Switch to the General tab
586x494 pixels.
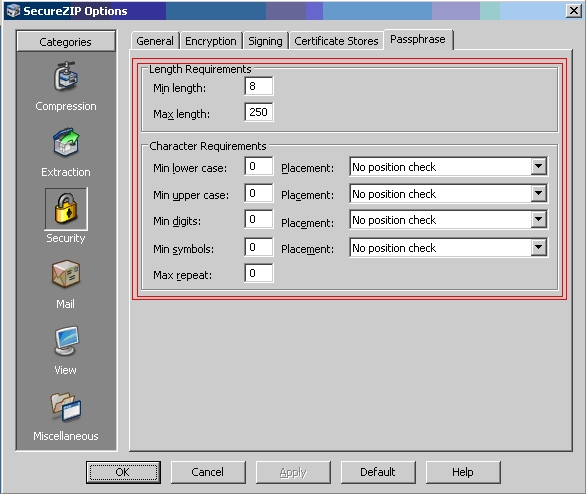155,41
